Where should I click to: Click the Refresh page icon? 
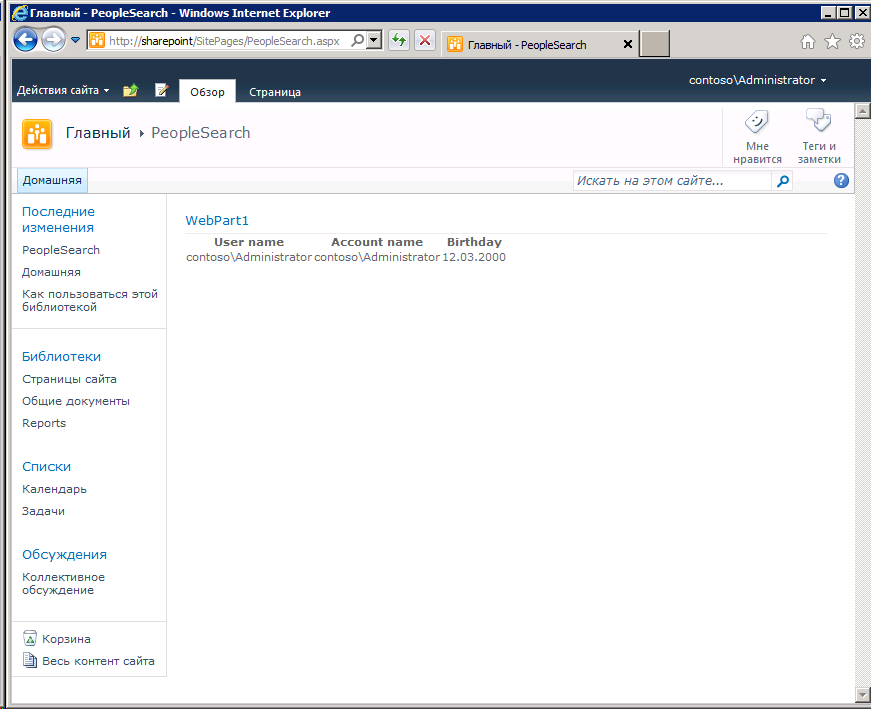tap(398, 40)
